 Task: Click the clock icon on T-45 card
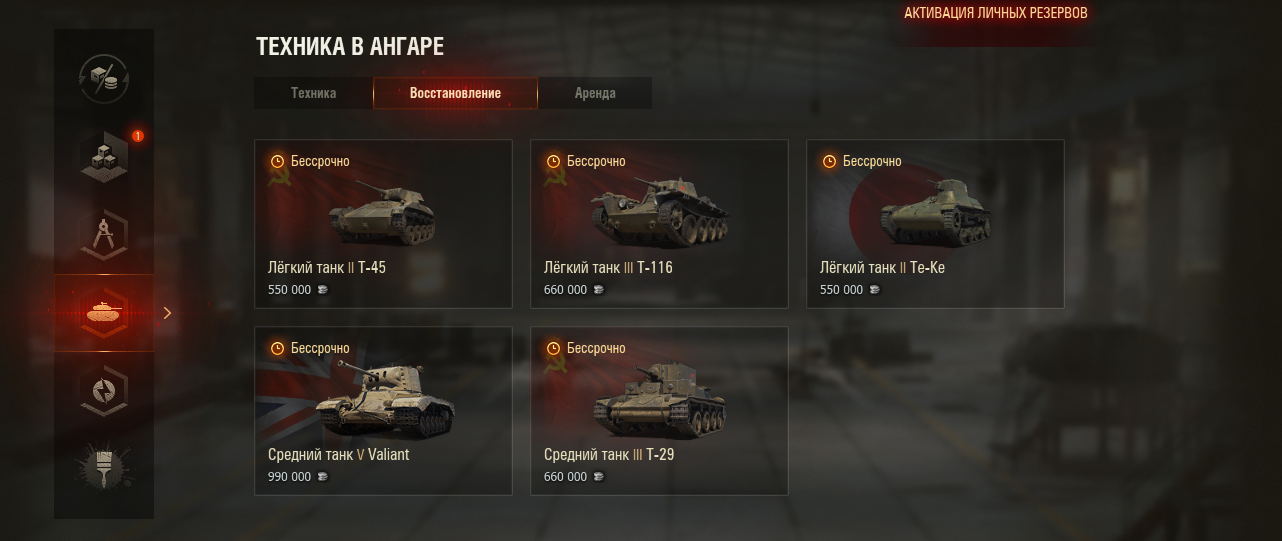tap(277, 161)
